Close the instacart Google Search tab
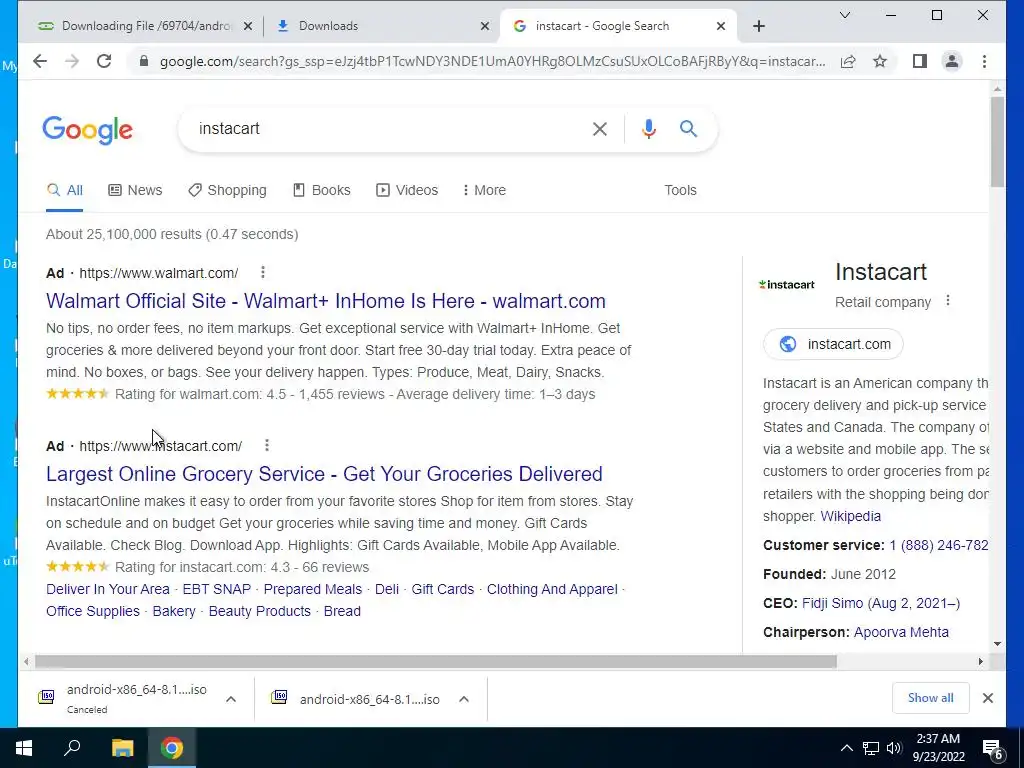This screenshot has width=1024, height=768. click(720, 26)
